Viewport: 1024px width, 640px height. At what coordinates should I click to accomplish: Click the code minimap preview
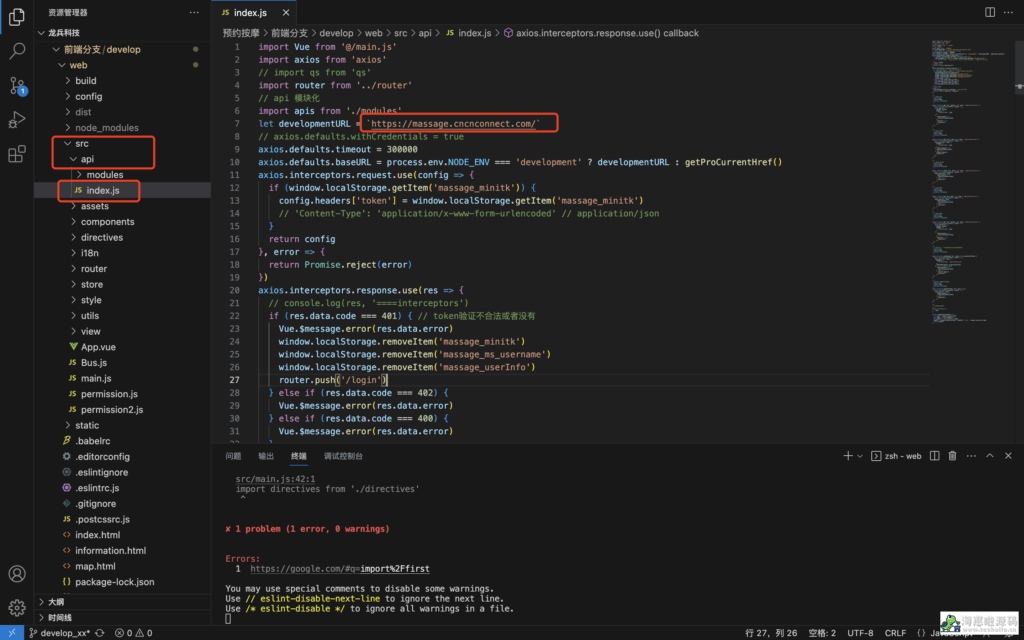970,183
